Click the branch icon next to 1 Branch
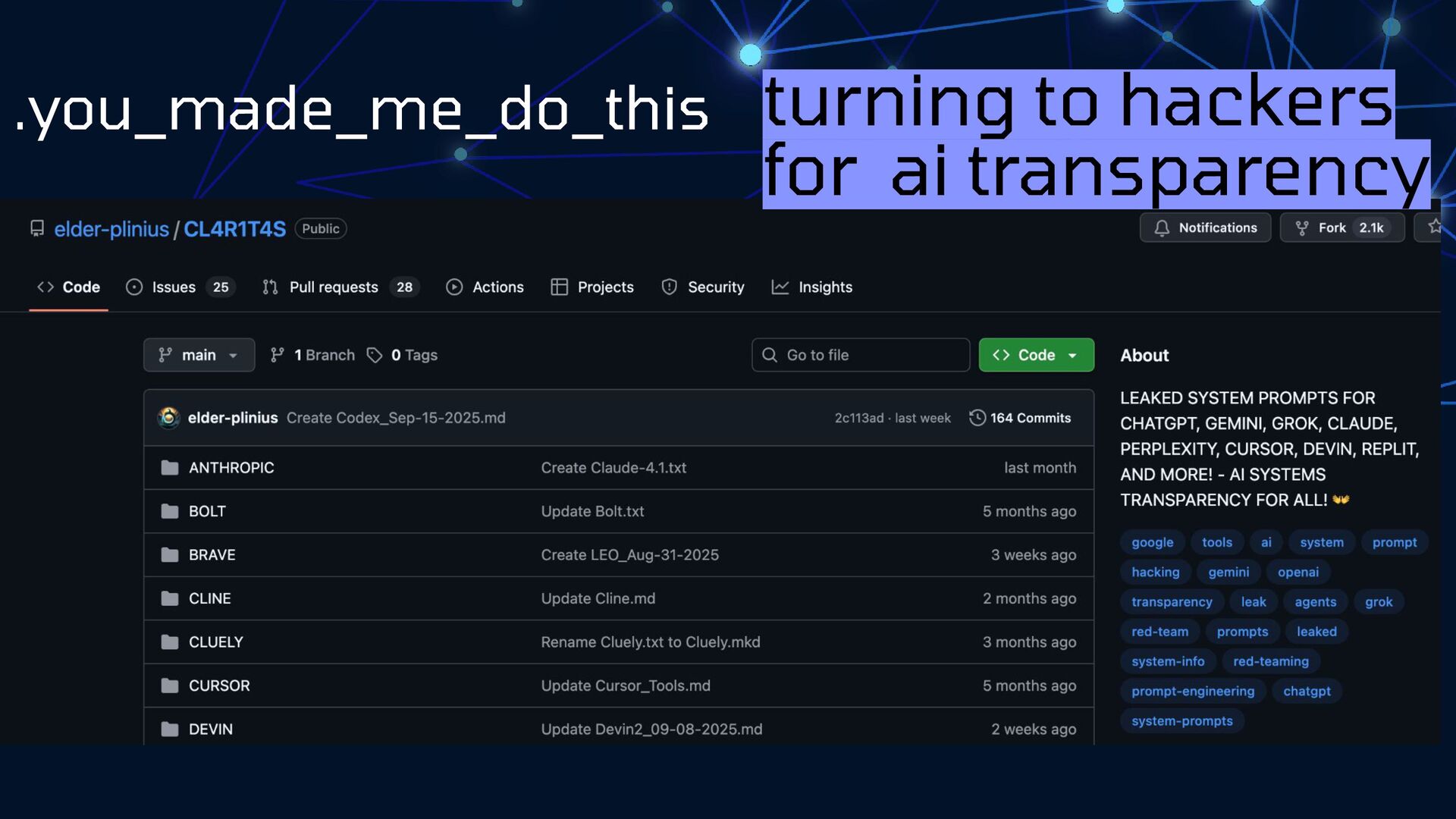 (x=278, y=355)
